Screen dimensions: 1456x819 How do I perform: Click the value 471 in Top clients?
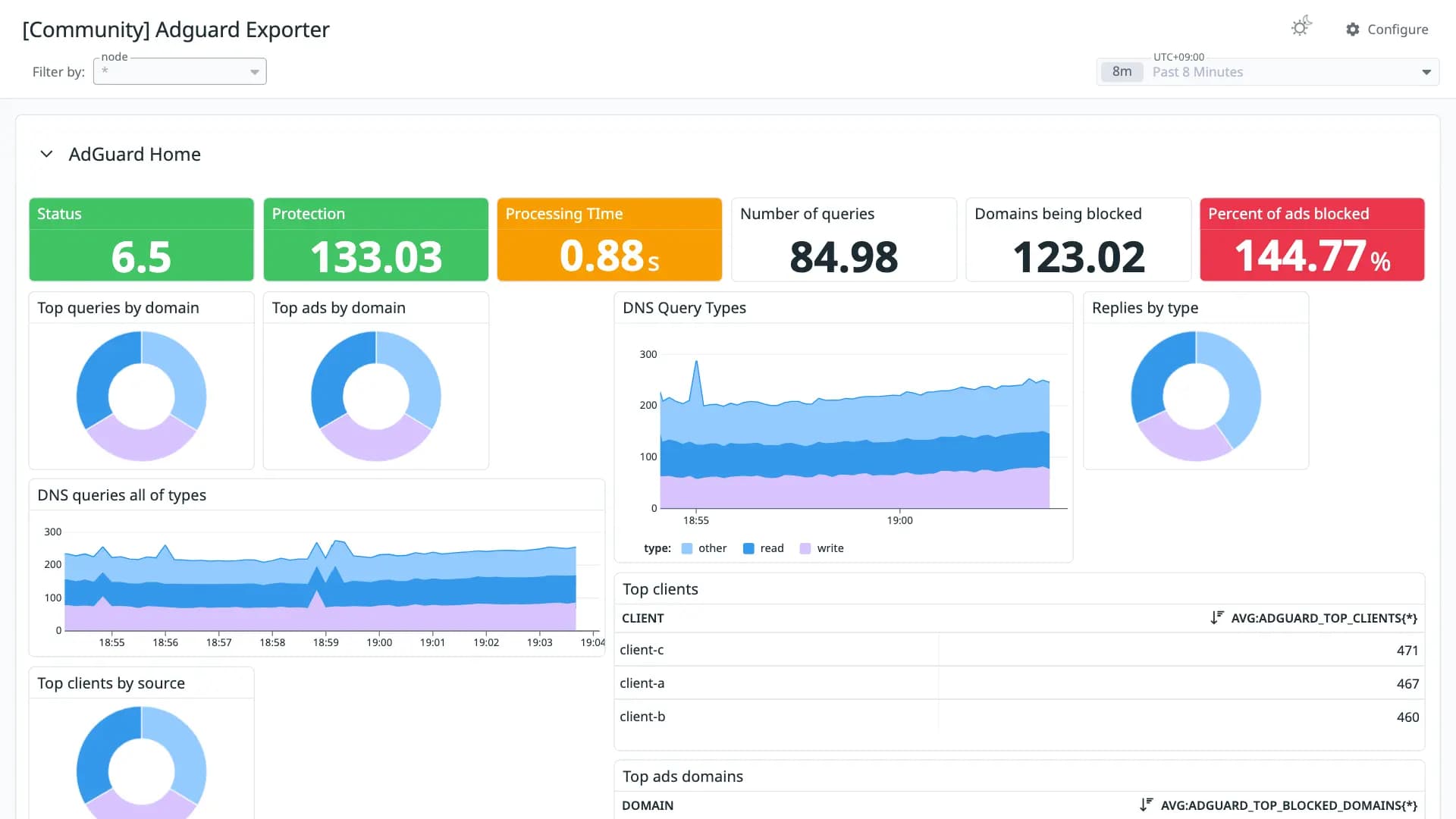(1407, 651)
